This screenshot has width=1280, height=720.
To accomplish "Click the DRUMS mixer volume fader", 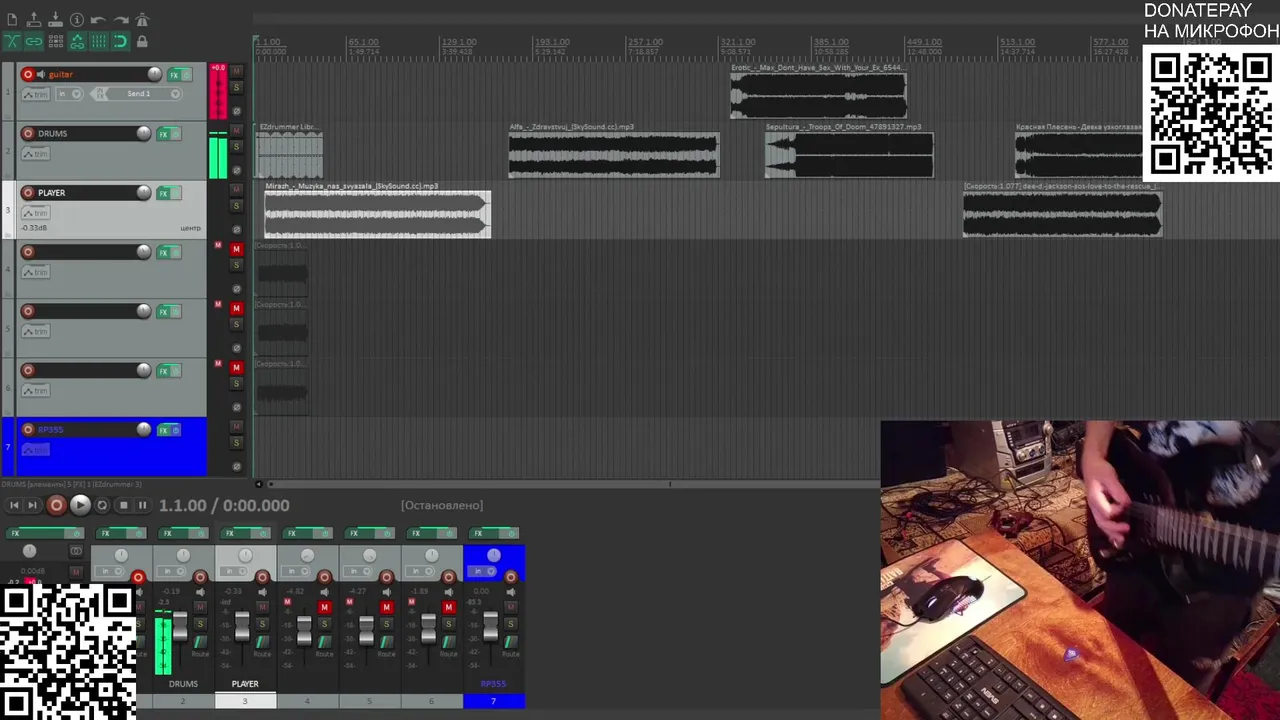I will coord(180,627).
